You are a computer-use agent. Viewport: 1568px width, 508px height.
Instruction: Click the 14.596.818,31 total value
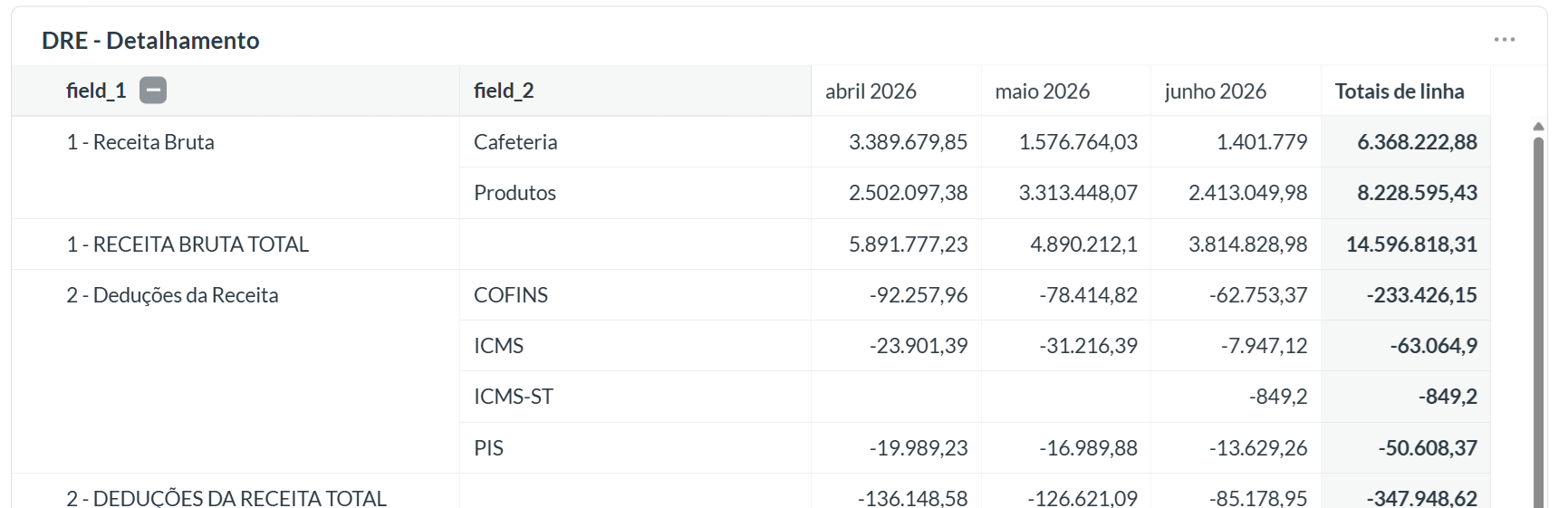point(1411,244)
